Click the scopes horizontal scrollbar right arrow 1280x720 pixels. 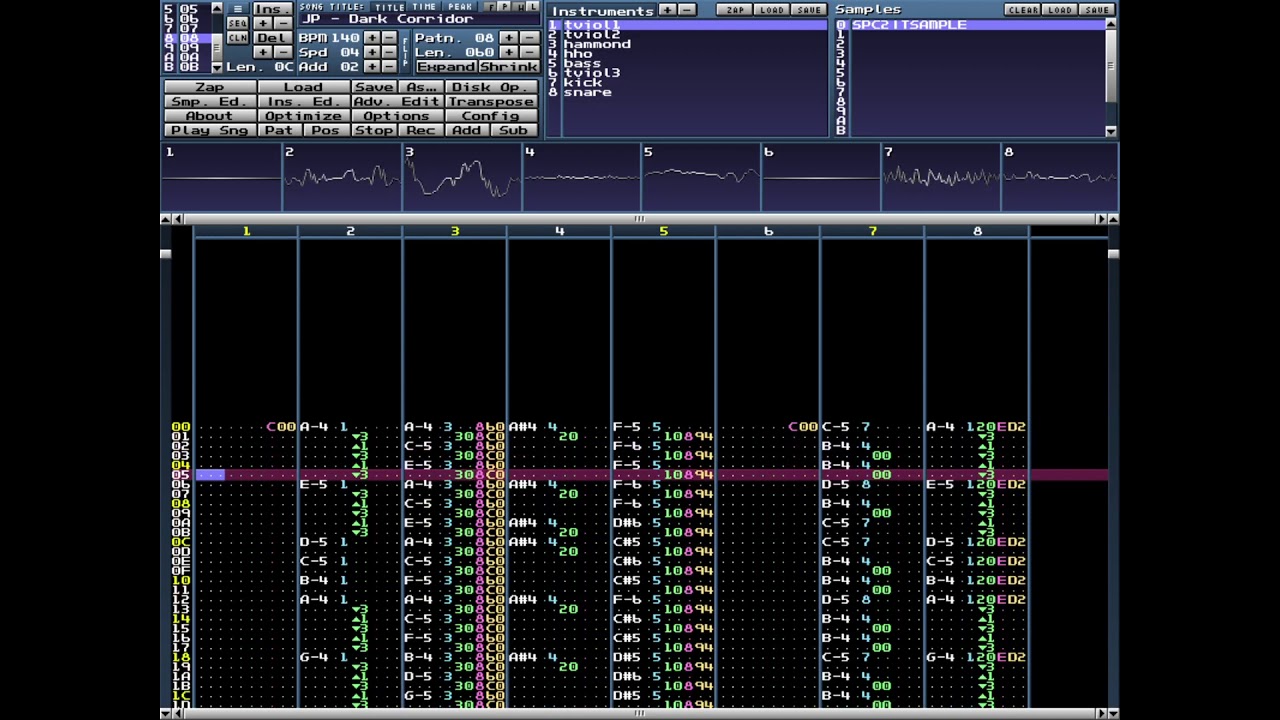coord(1101,219)
